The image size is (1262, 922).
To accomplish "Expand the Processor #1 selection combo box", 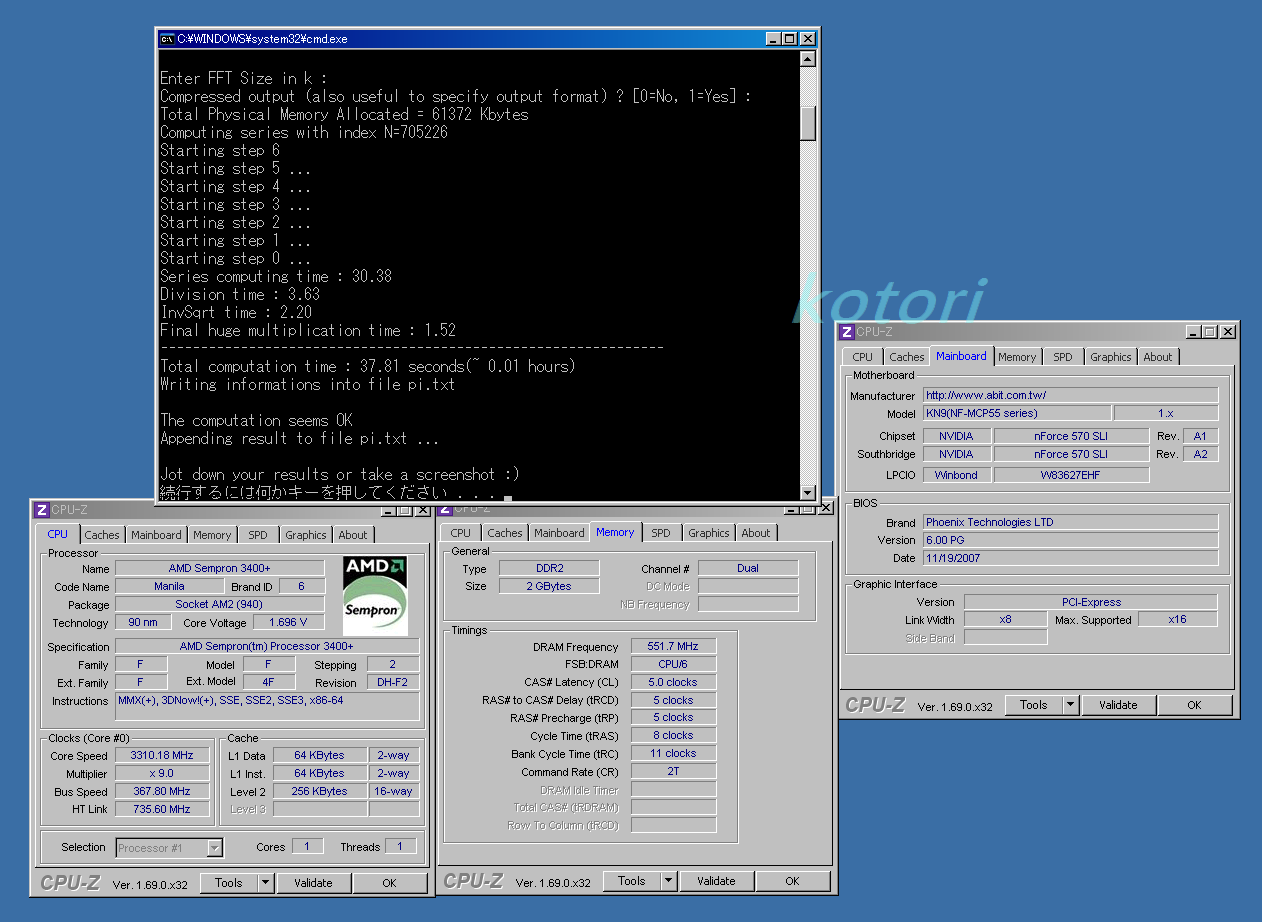I will (214, 848).
